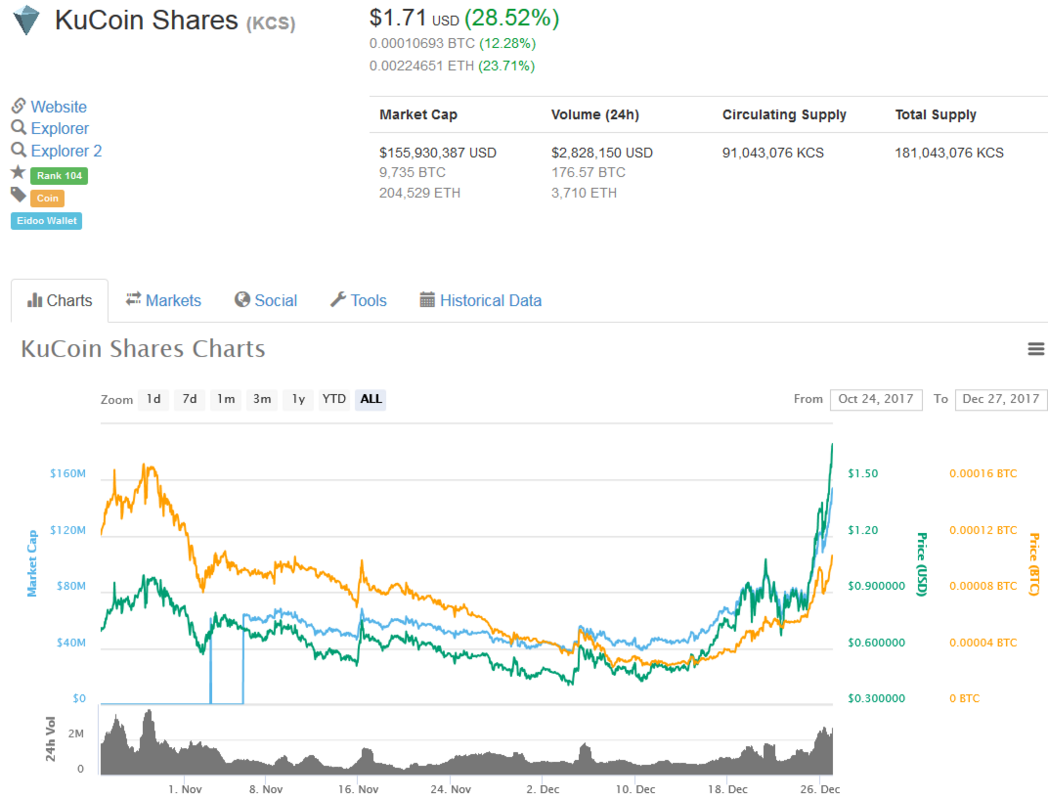Click the orange Coin tag badge
The height and width of the screenshot is (800, 1048).
click(47, 198)
